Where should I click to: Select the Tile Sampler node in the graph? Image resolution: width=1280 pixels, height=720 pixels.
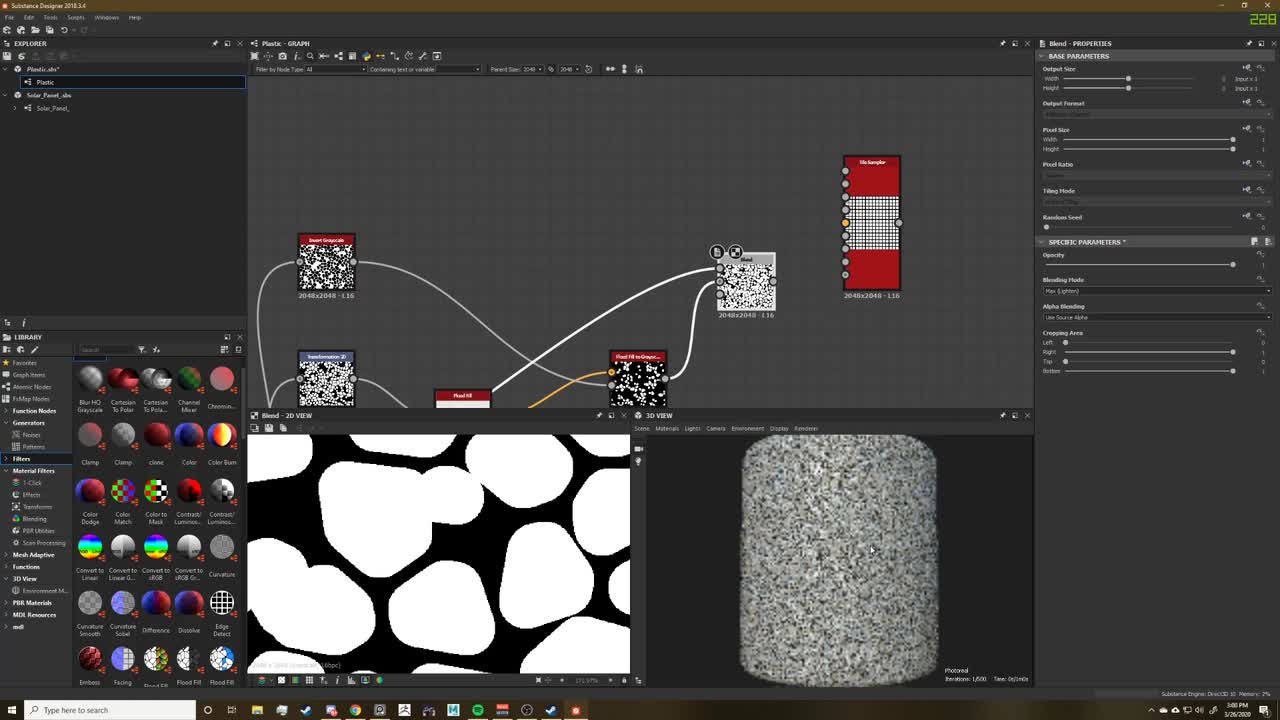pyautogui.click(x=870, y=225)
